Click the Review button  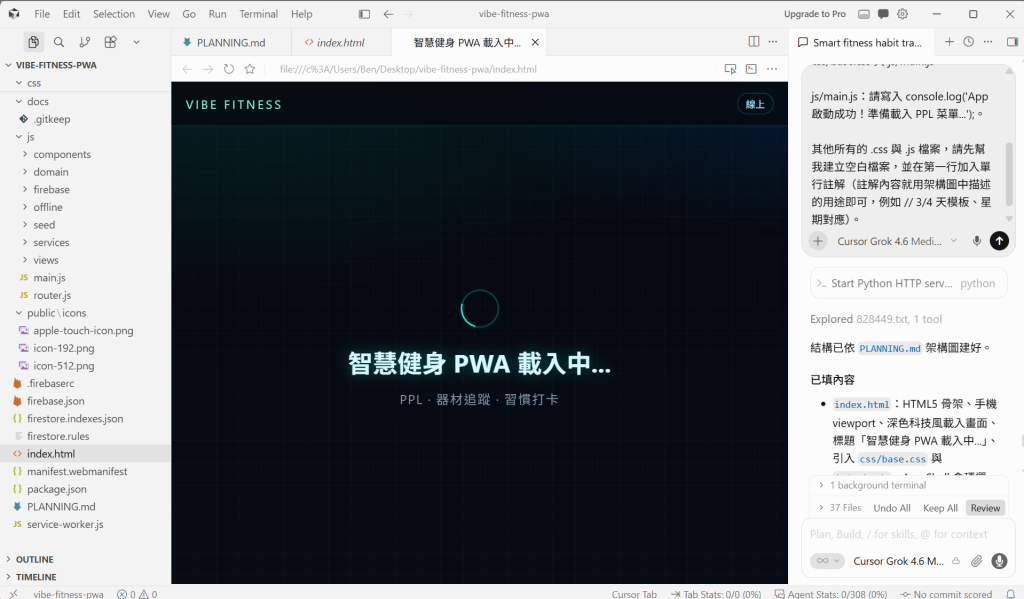click(985, 508)
